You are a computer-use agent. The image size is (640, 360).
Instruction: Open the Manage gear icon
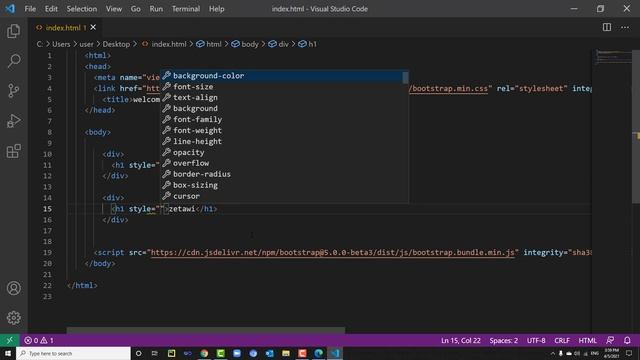pos(13,318)
